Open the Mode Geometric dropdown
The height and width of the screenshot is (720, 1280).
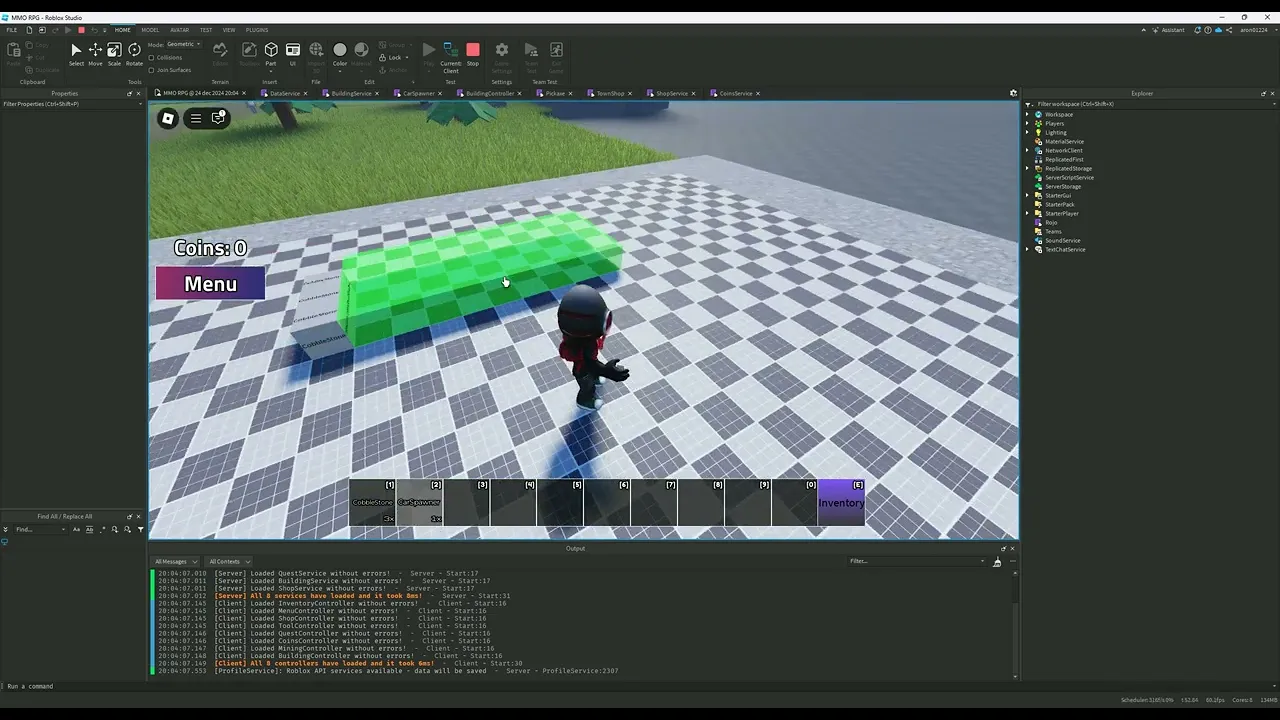coord(184,44)
